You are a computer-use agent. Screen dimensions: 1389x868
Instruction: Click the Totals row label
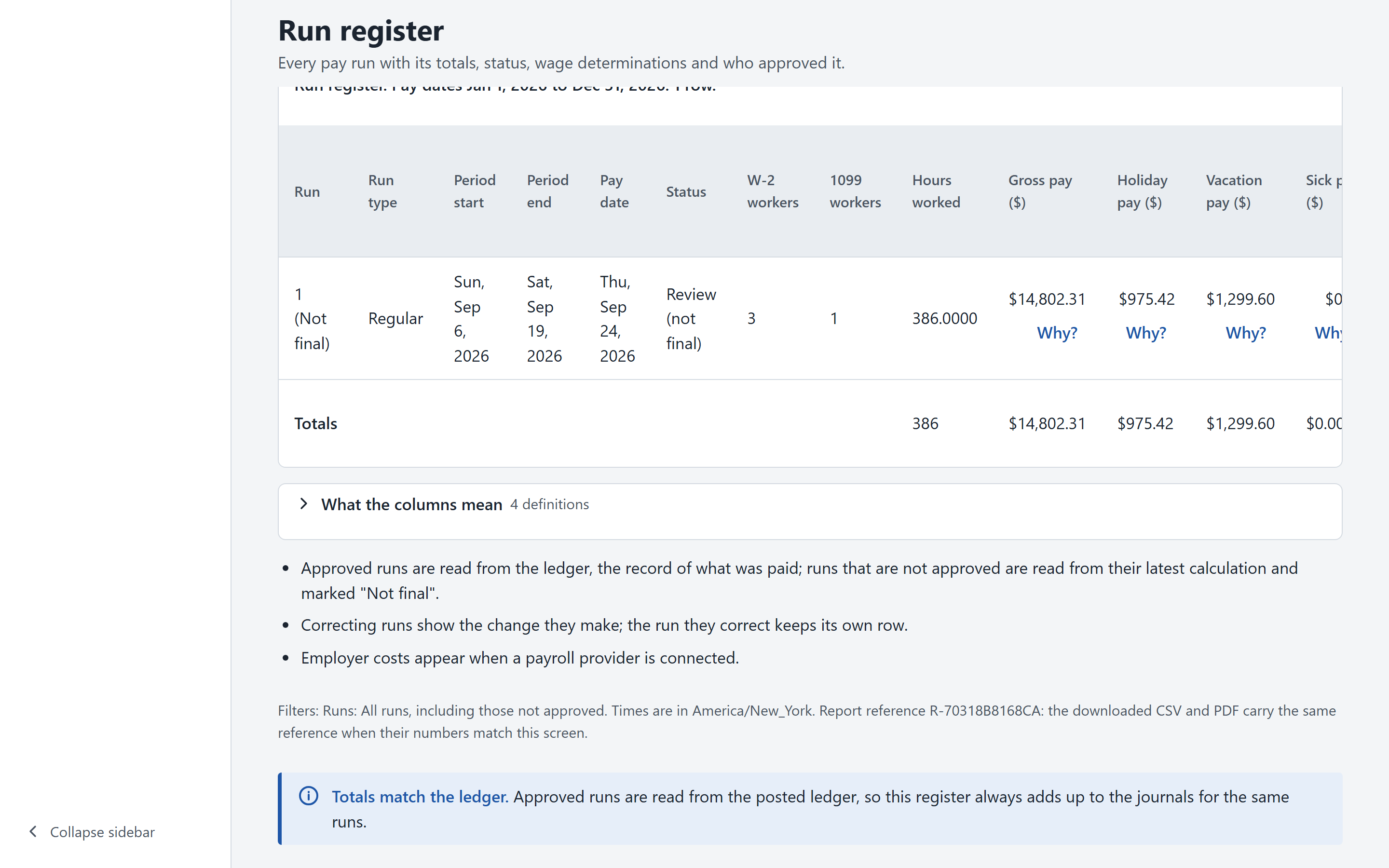pyautogui.click(x=316, y=424)
